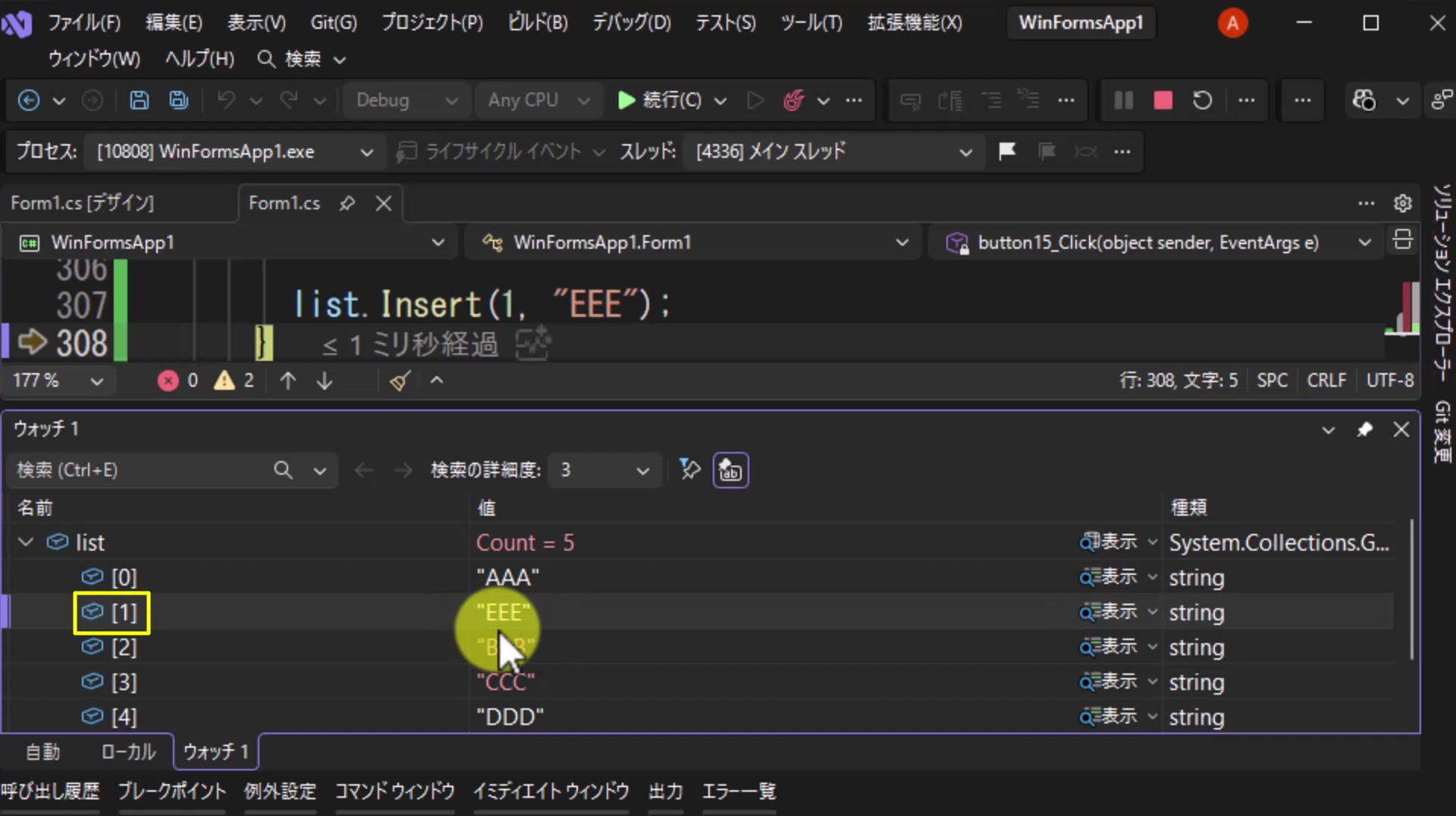Click the account avatar A
The width and height of the screenshot is (1456, 816).
click(x=1232, y=23)
